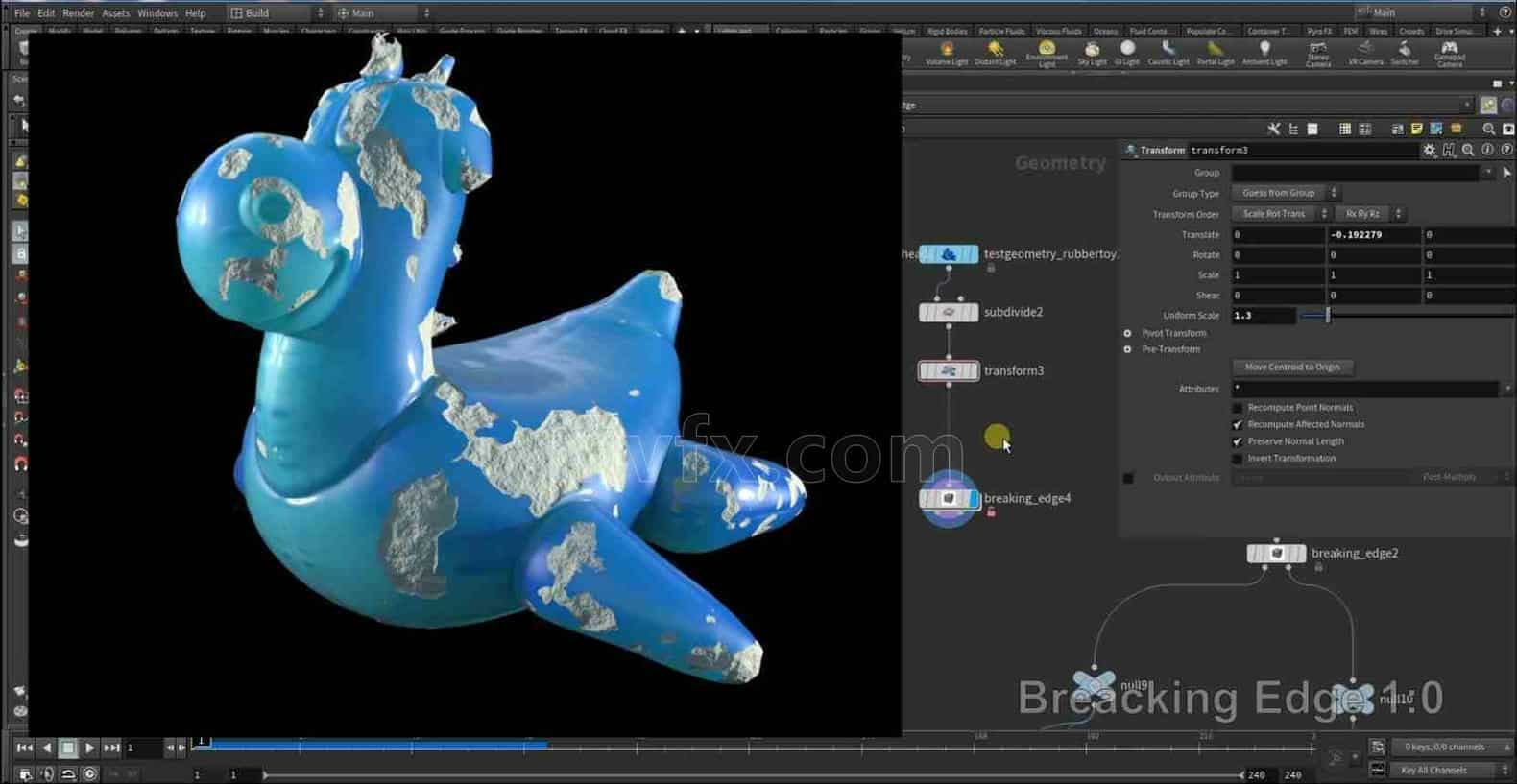Image resolution: width=1517 pixels, height=784 pixels.
Task: Play the timeline in reverse
Action: coord(46,748)
